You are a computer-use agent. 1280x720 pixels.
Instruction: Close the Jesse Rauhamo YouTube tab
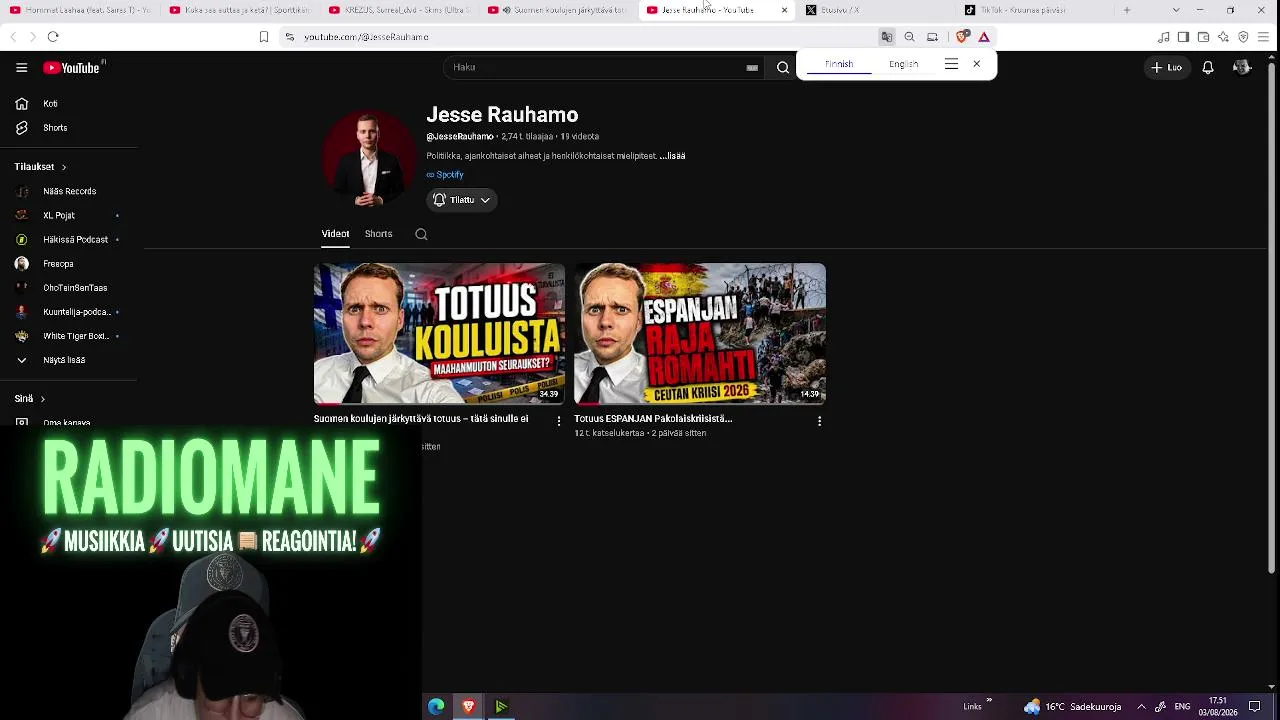pyautogui.click(x=785, y=10)
